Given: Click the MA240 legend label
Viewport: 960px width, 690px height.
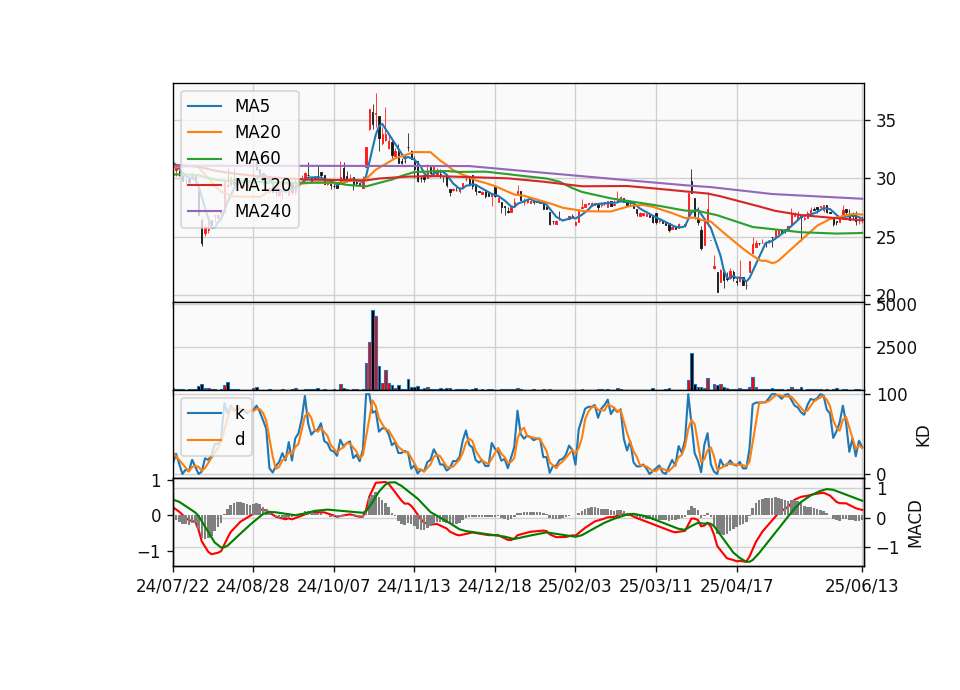Looking at the screenshot, I should tap(263, 211).
